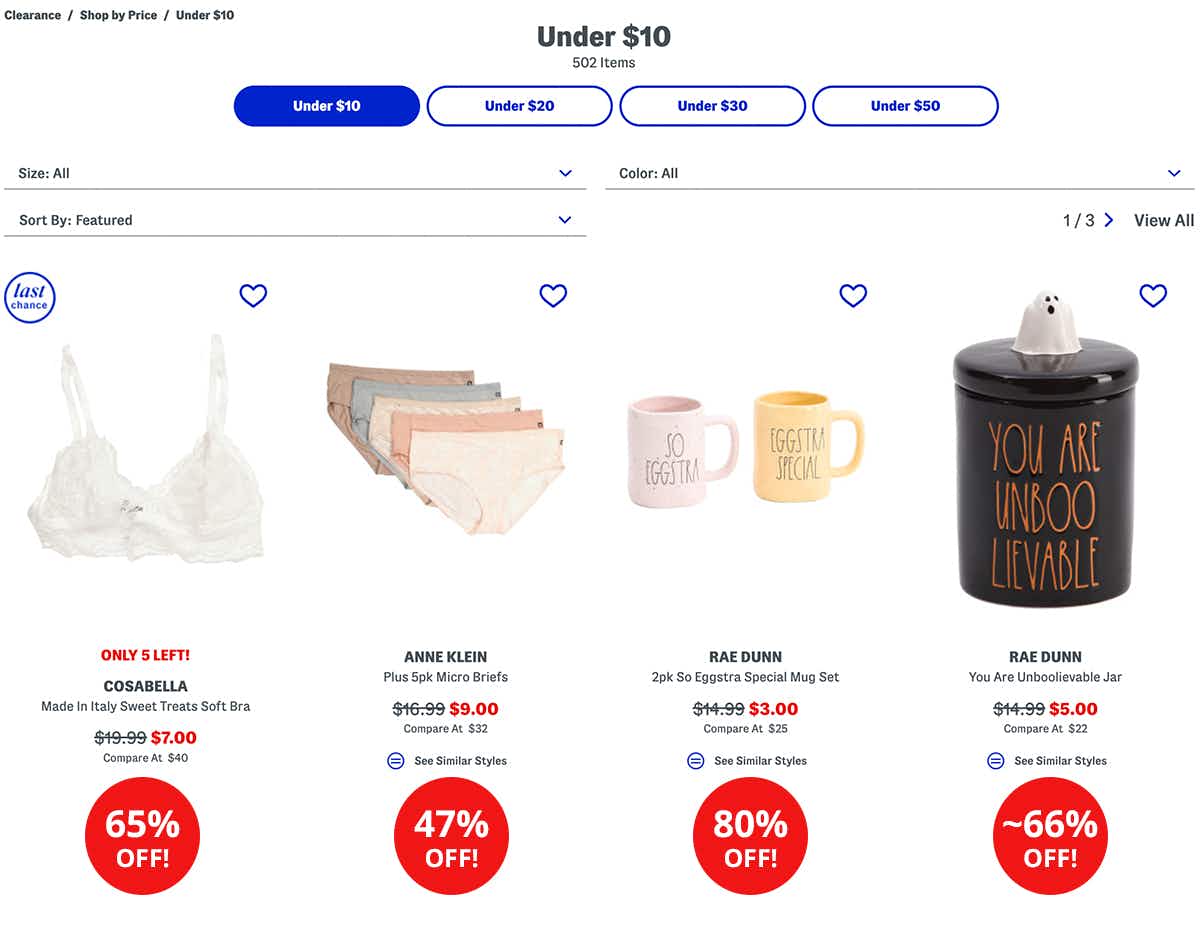Save Rae Dunn Mug Set with heart icon
The width and height of the screenshot is (1200, 926).
(853, 295)
